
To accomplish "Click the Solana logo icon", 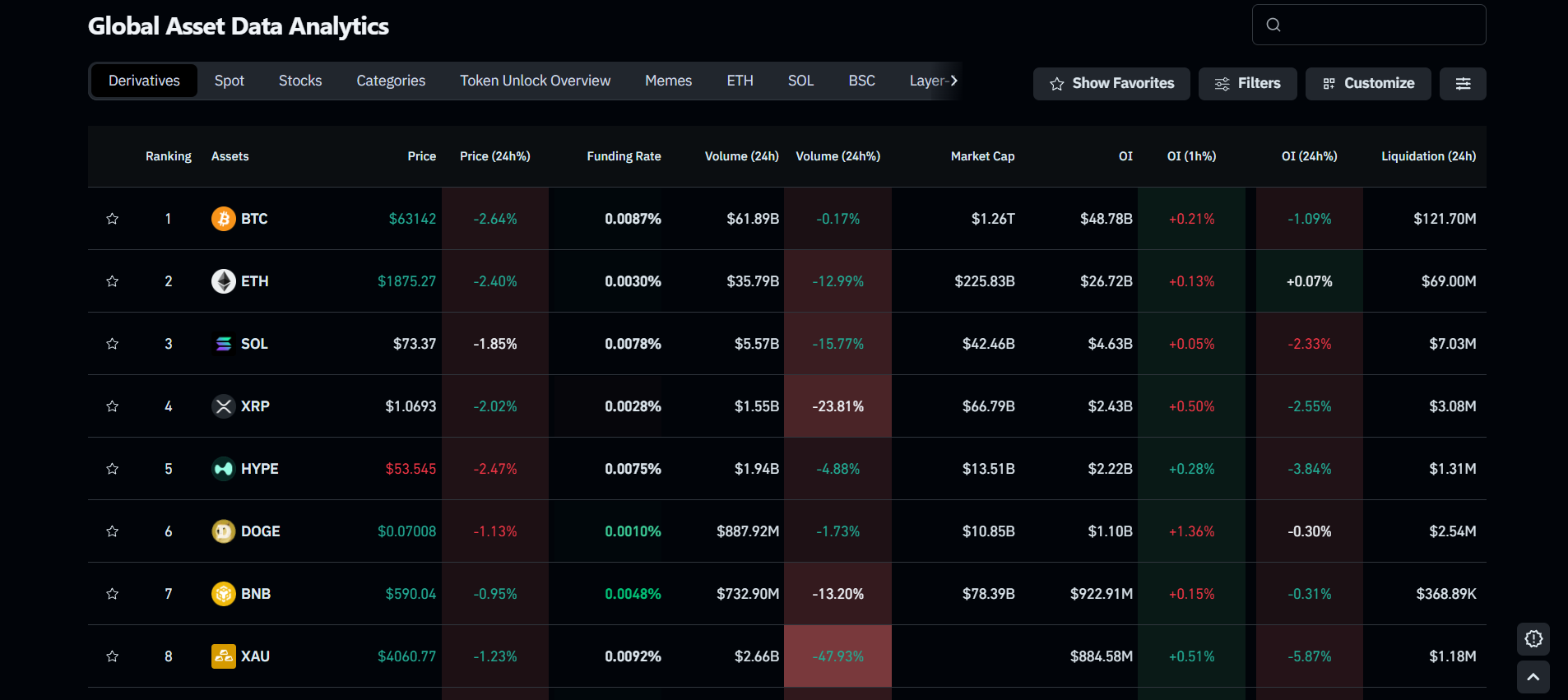I will pos(223,344).
